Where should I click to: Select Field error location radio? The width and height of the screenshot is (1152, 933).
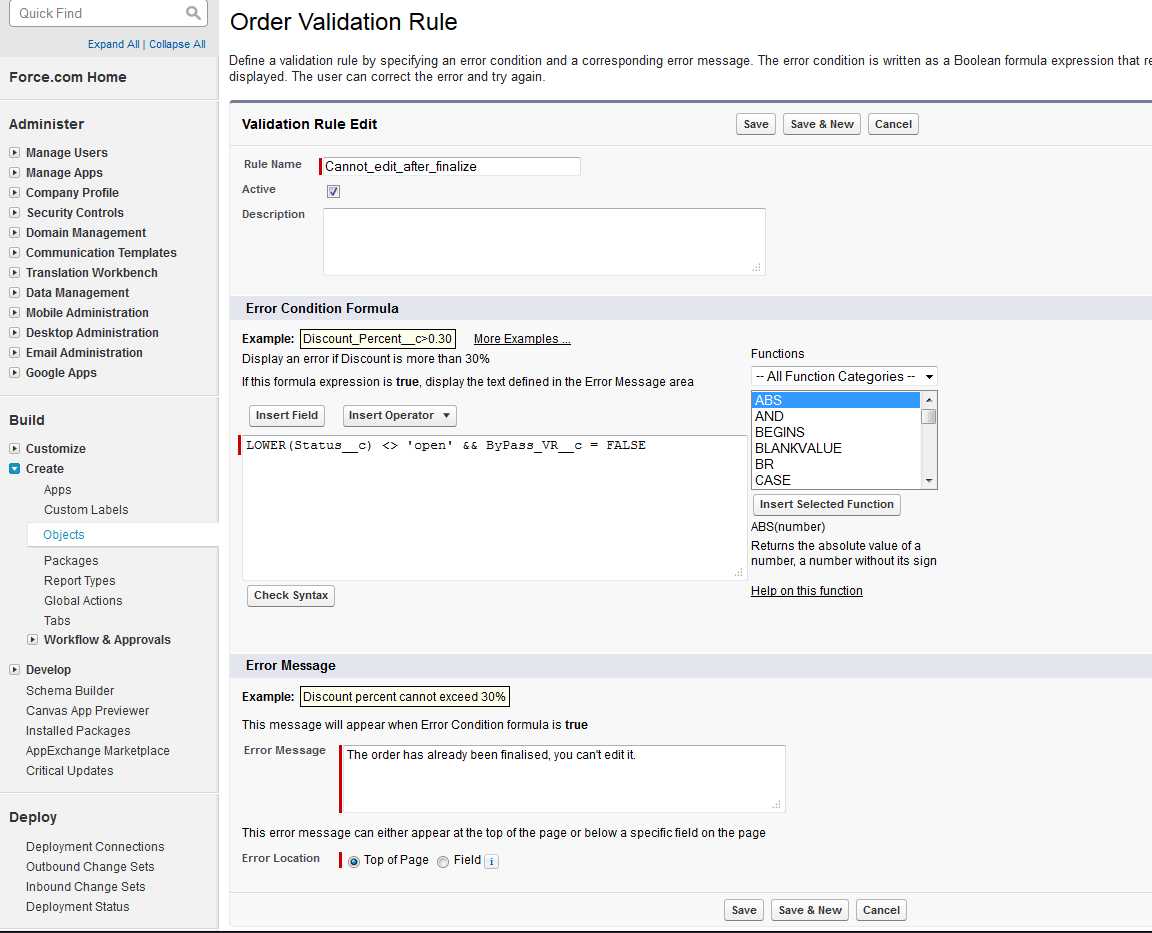click(443, 862)
